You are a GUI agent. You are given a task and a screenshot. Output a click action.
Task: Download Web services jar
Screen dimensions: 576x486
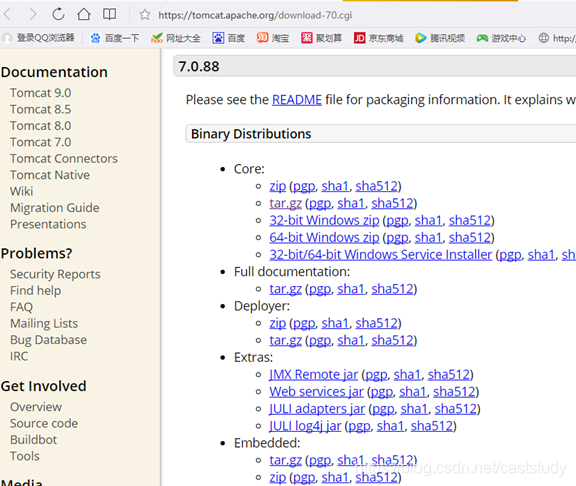(316, 392)
